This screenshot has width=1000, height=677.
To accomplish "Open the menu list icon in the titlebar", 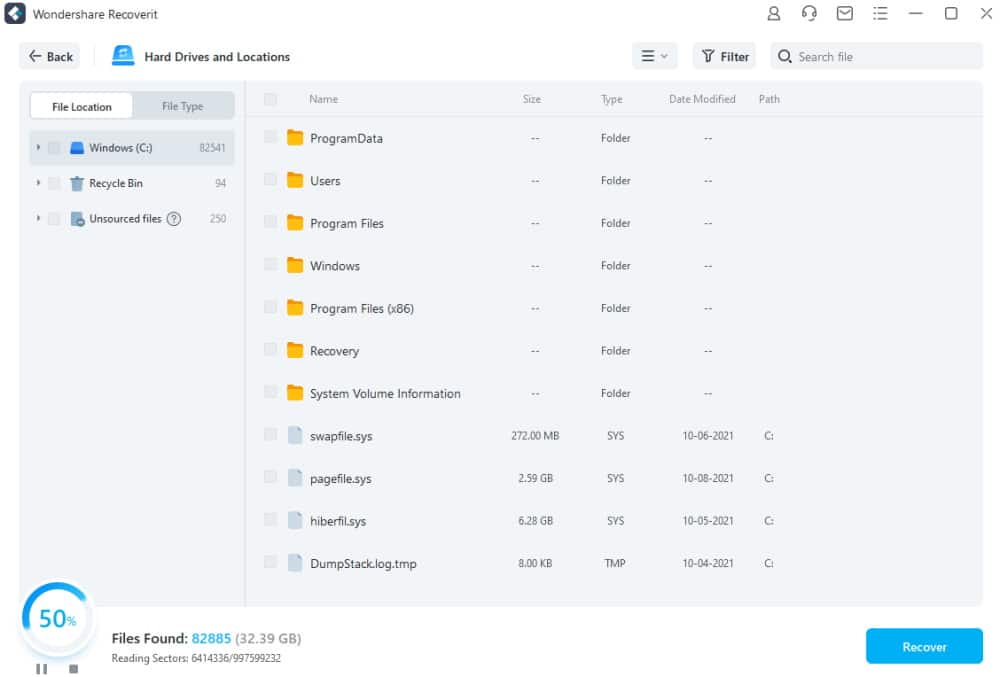I will (x=880, y=13).
